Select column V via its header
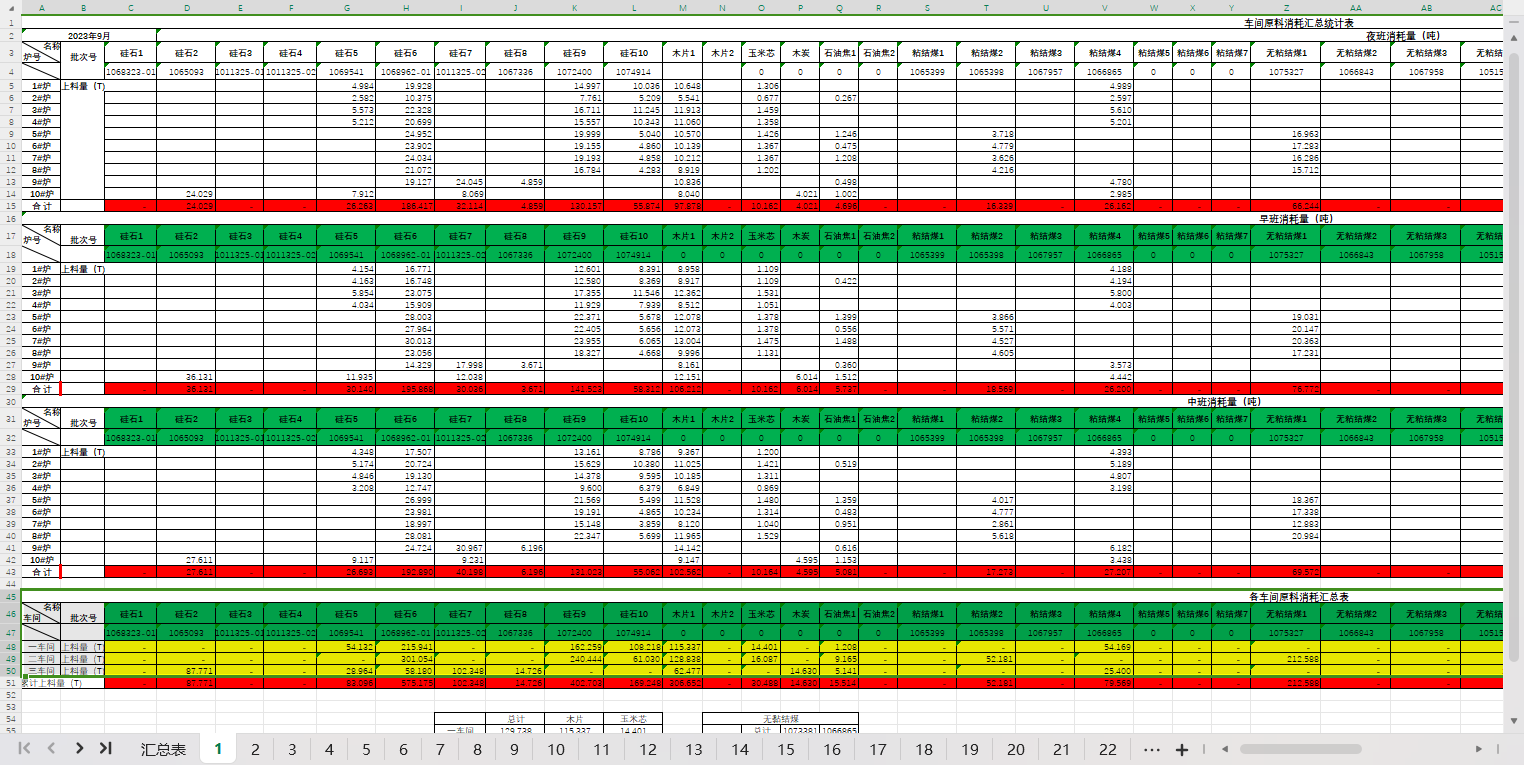The image size is (1524, 765). pyautogui.click(x=1104, y=7)
